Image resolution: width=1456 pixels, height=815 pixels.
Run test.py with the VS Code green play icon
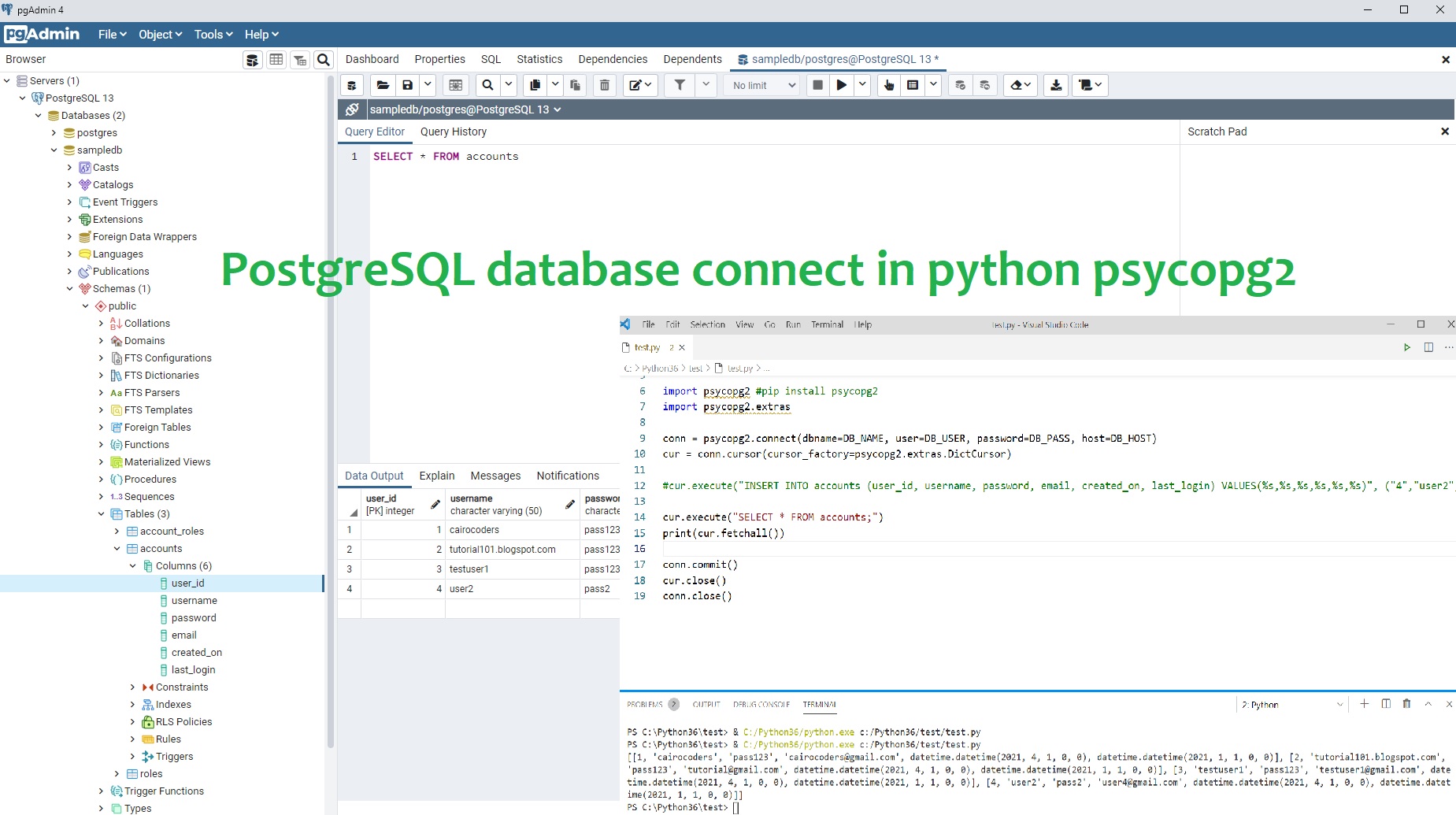pyautogui.click(x=1406, y=347)
